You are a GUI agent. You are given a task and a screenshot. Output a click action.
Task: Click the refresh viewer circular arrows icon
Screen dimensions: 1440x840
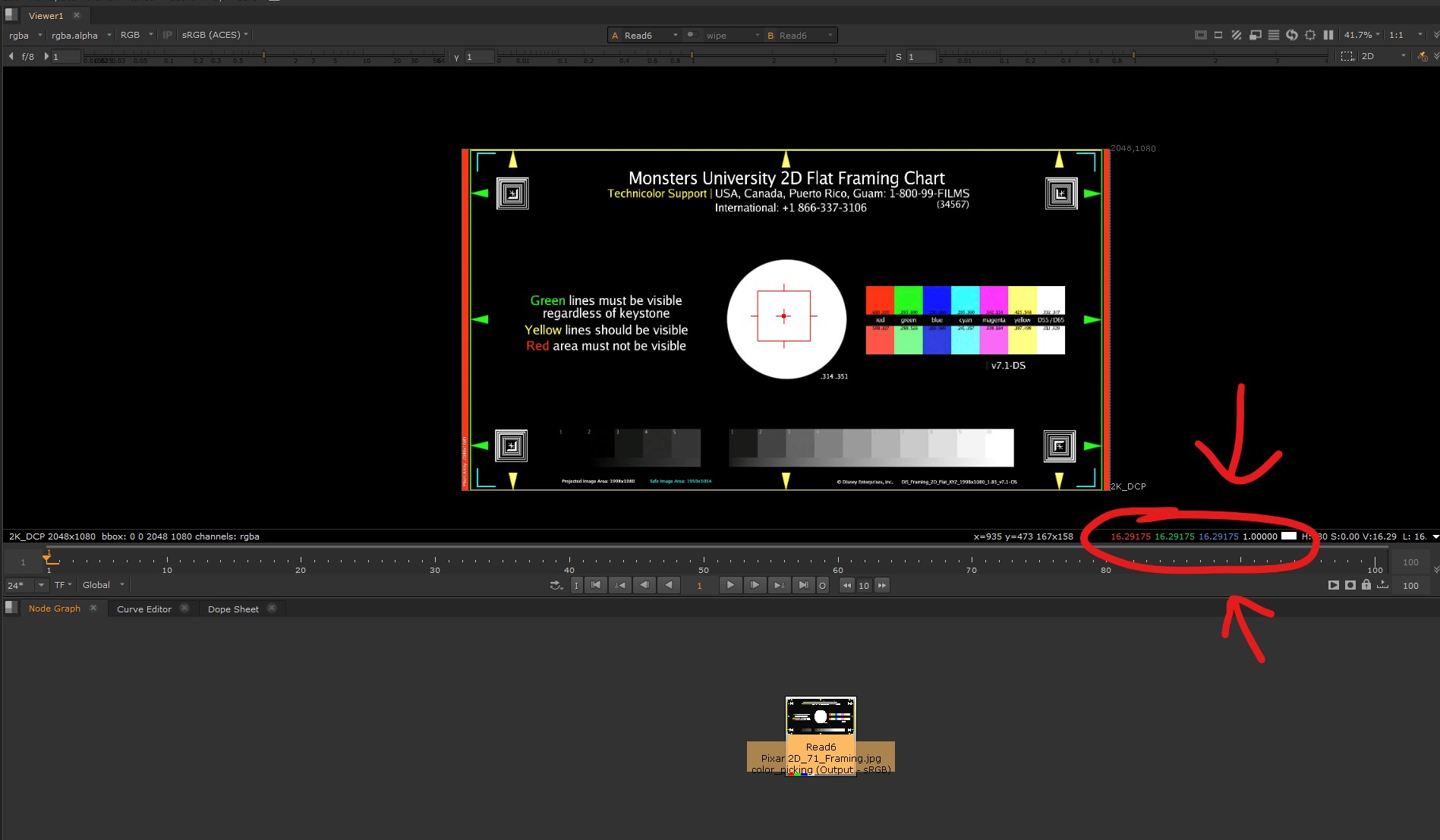(x=1291, y=35)
